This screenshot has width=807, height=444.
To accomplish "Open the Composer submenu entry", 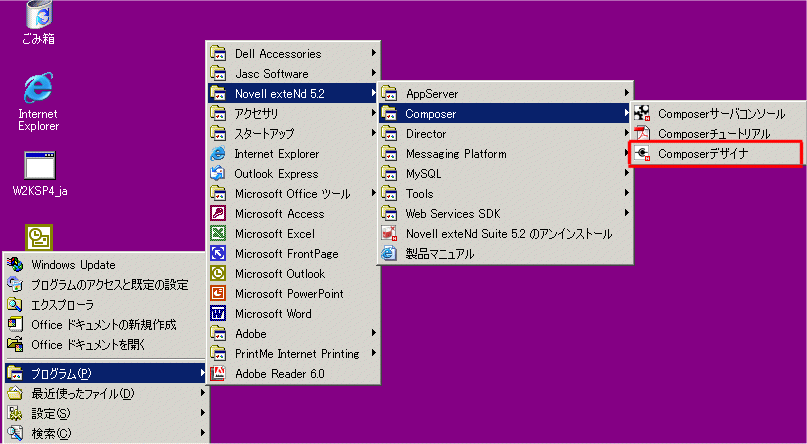I will tap(505, 114).
